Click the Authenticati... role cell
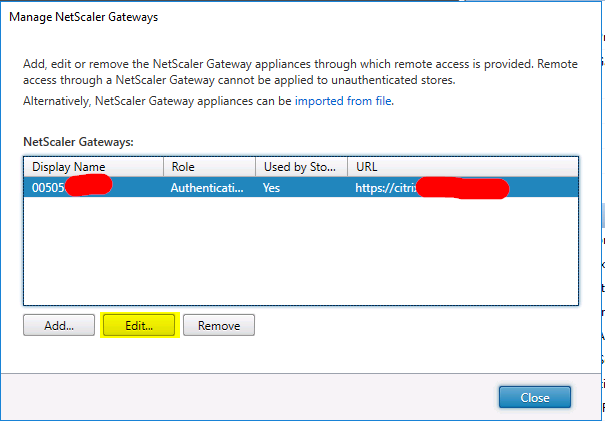Image resolution: width=605 pixels, height=421 pixels. click(x=207, y=188)
